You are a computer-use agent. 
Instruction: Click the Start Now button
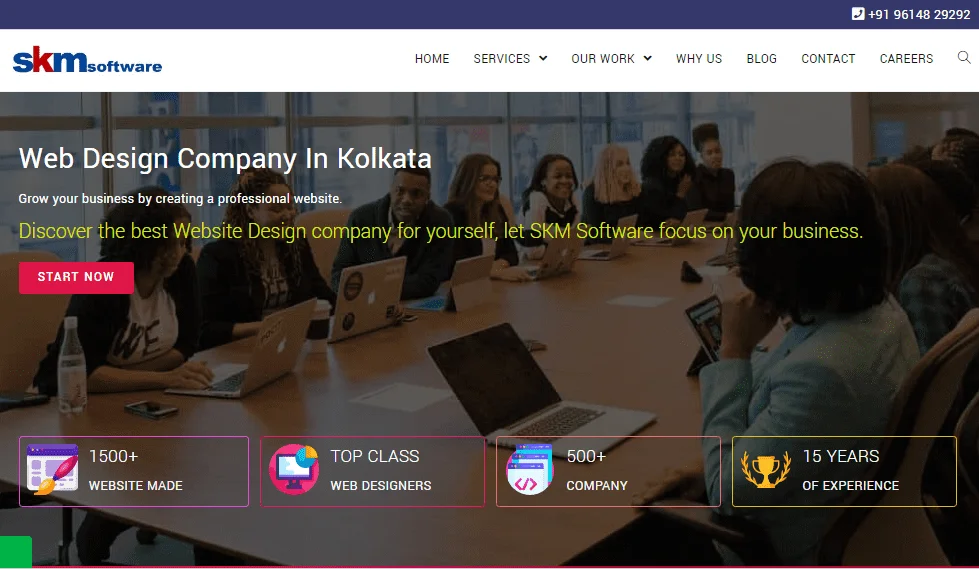coord(76,277)
